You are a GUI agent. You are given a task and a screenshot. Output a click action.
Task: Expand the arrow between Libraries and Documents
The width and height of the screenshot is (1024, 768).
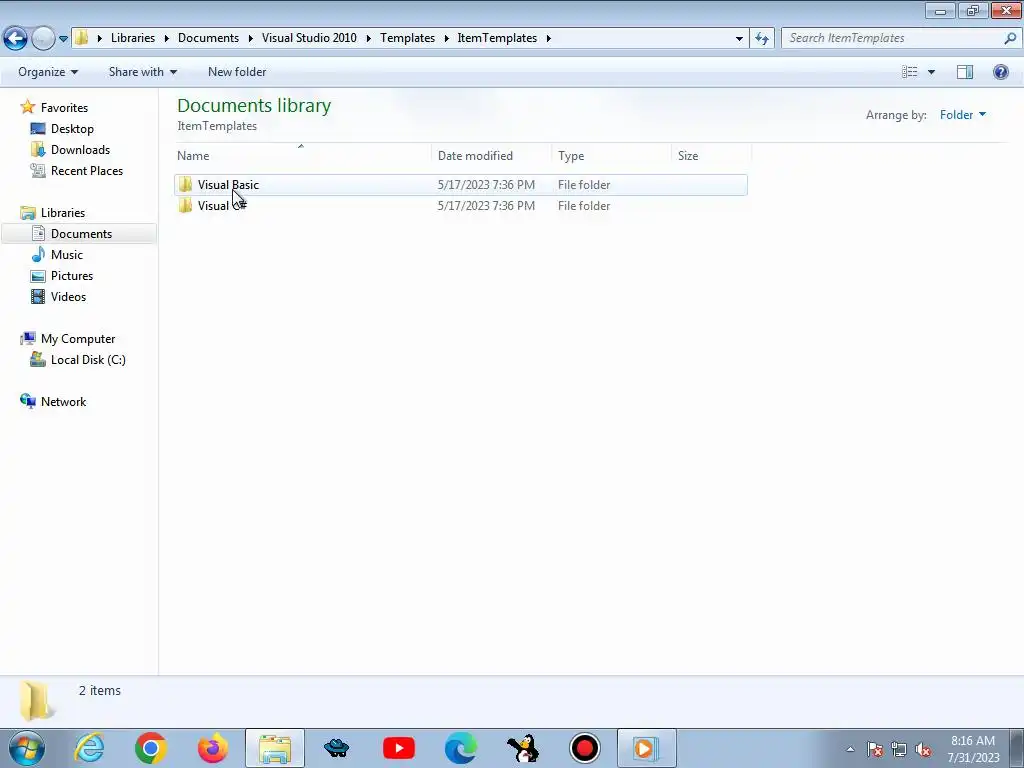167,39
